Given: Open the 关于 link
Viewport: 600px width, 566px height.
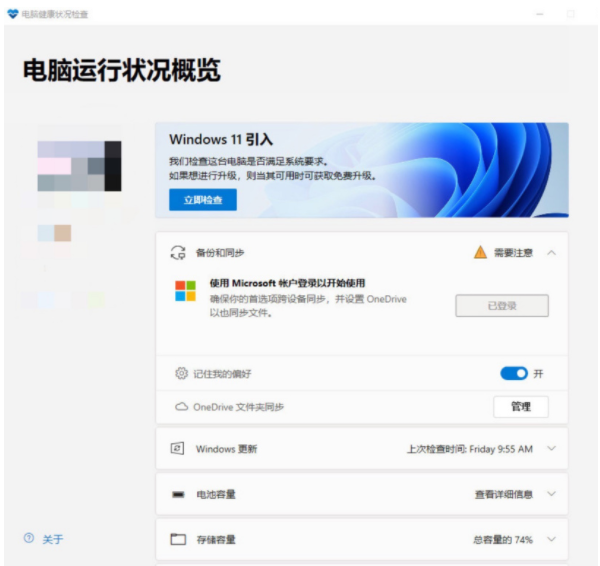Looking at the screenshot, I should (x=52, y=539).
